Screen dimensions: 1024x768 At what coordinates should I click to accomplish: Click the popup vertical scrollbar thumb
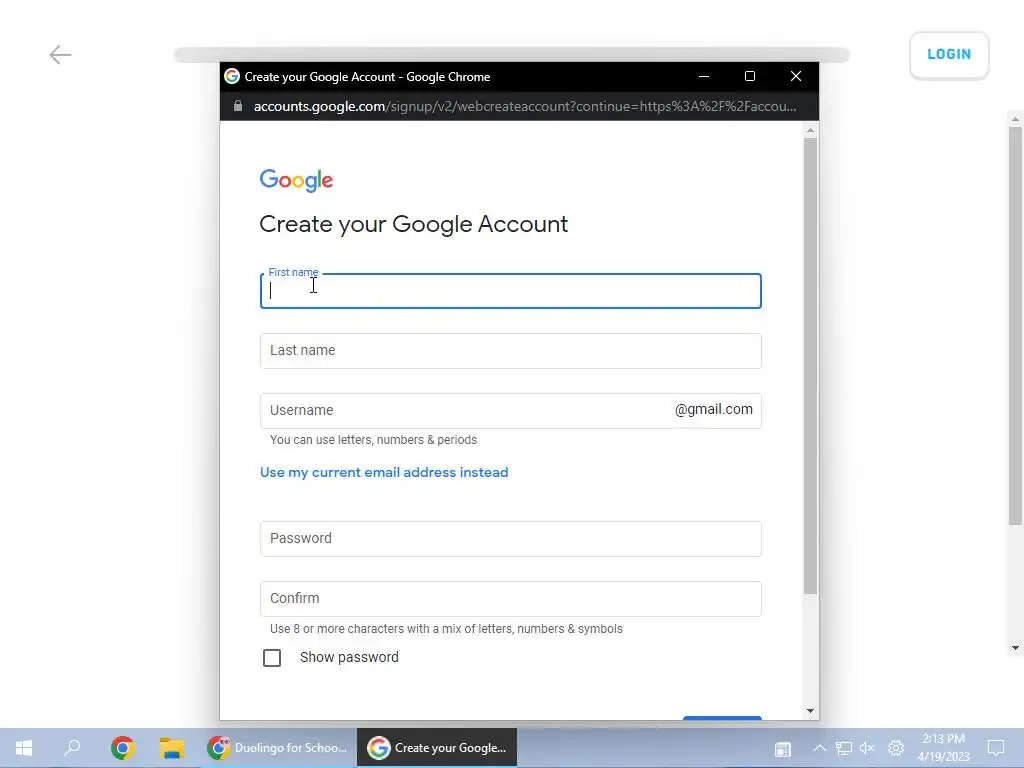[810, 366]
